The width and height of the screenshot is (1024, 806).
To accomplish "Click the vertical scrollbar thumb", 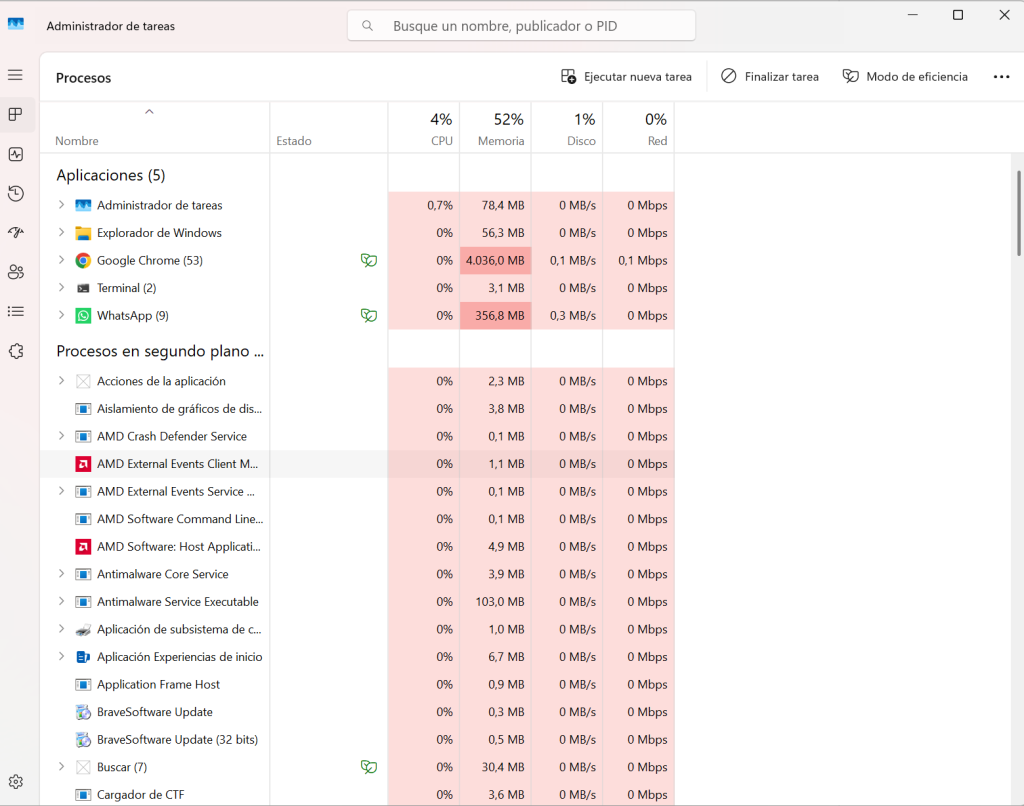I will [1018, 213].
